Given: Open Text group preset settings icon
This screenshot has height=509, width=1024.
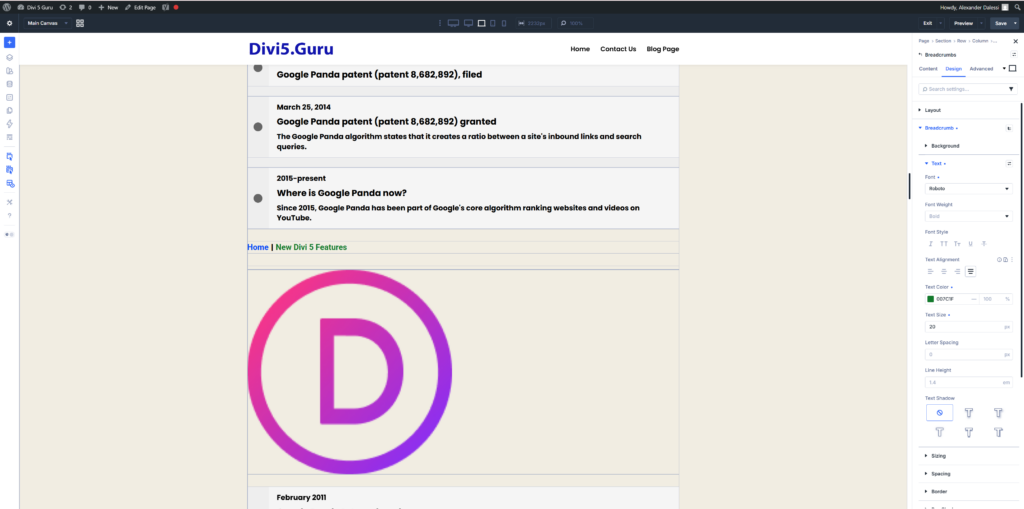Looking at the screenshot, I should [1009, 163].
